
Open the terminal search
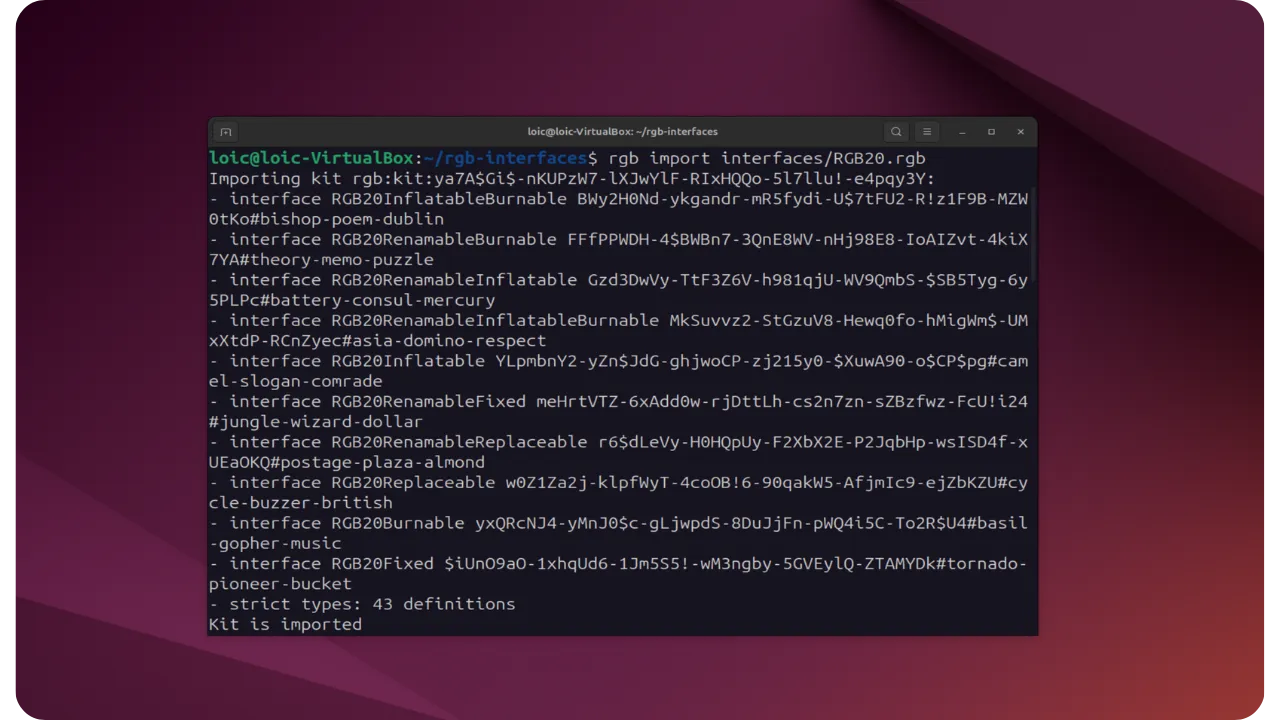(x=896, y=131)
